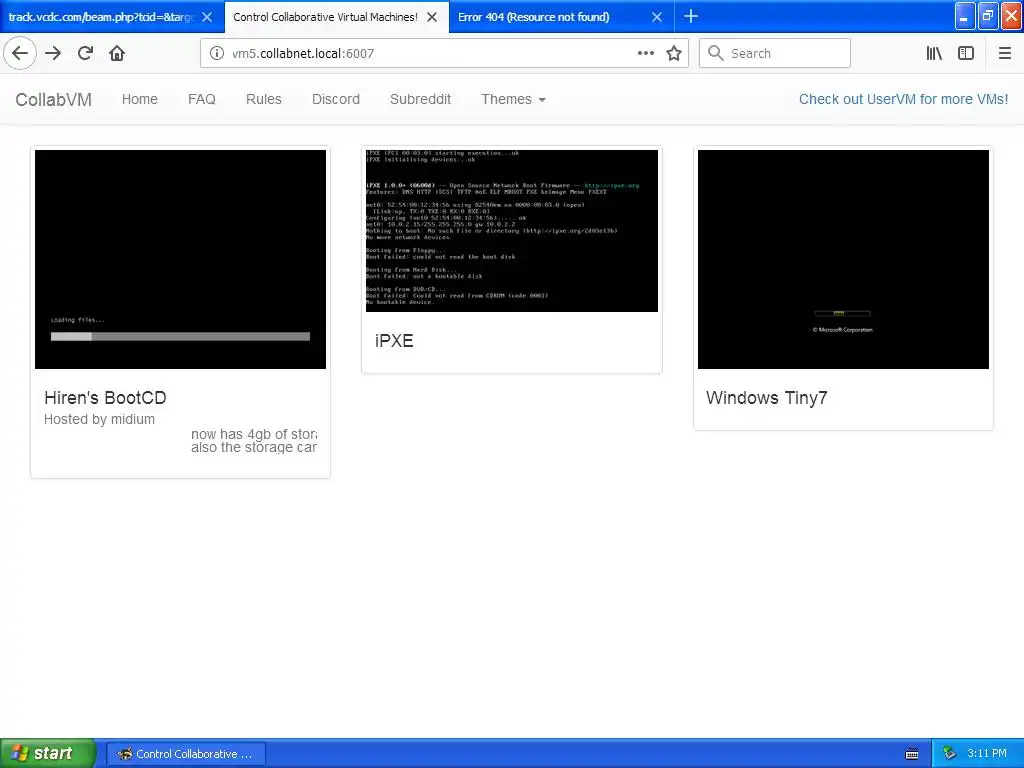Open the Hiren's BootCD VM thumbnail
This screenshot has width=1024, height=768.
pos(180,259)
